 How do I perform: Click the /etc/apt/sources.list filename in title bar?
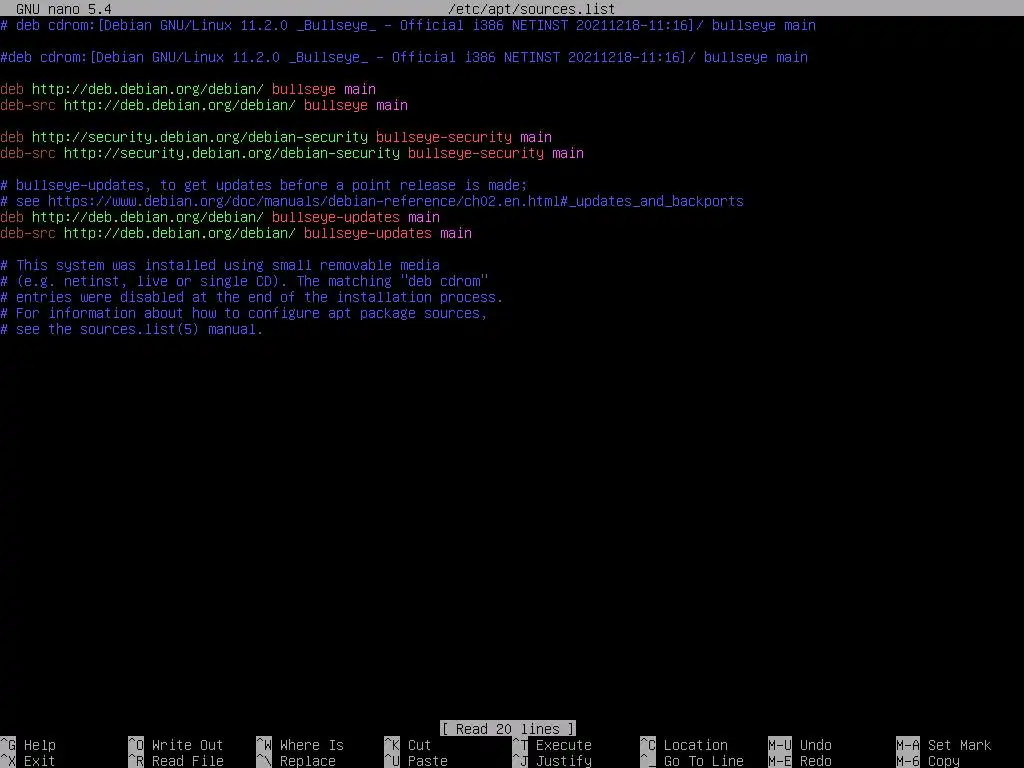click(x=531, y=9)
